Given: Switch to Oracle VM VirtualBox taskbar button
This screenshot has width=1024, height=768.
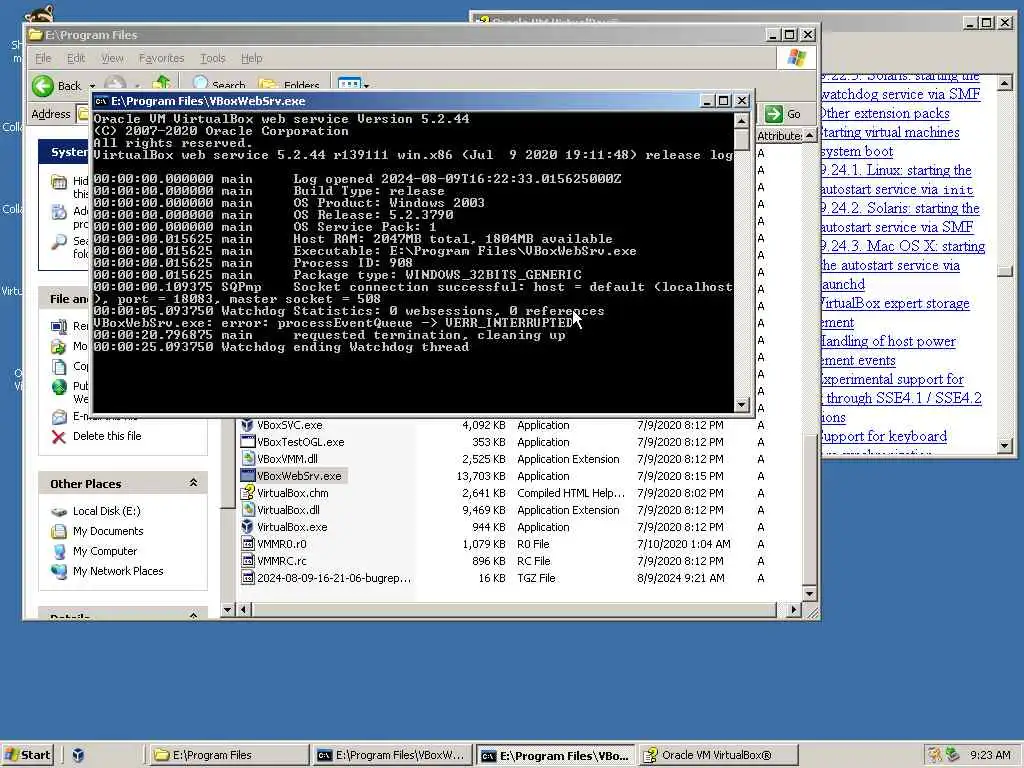Looking at the screenshot, I should pyautogui.click(x=718, y=755).
